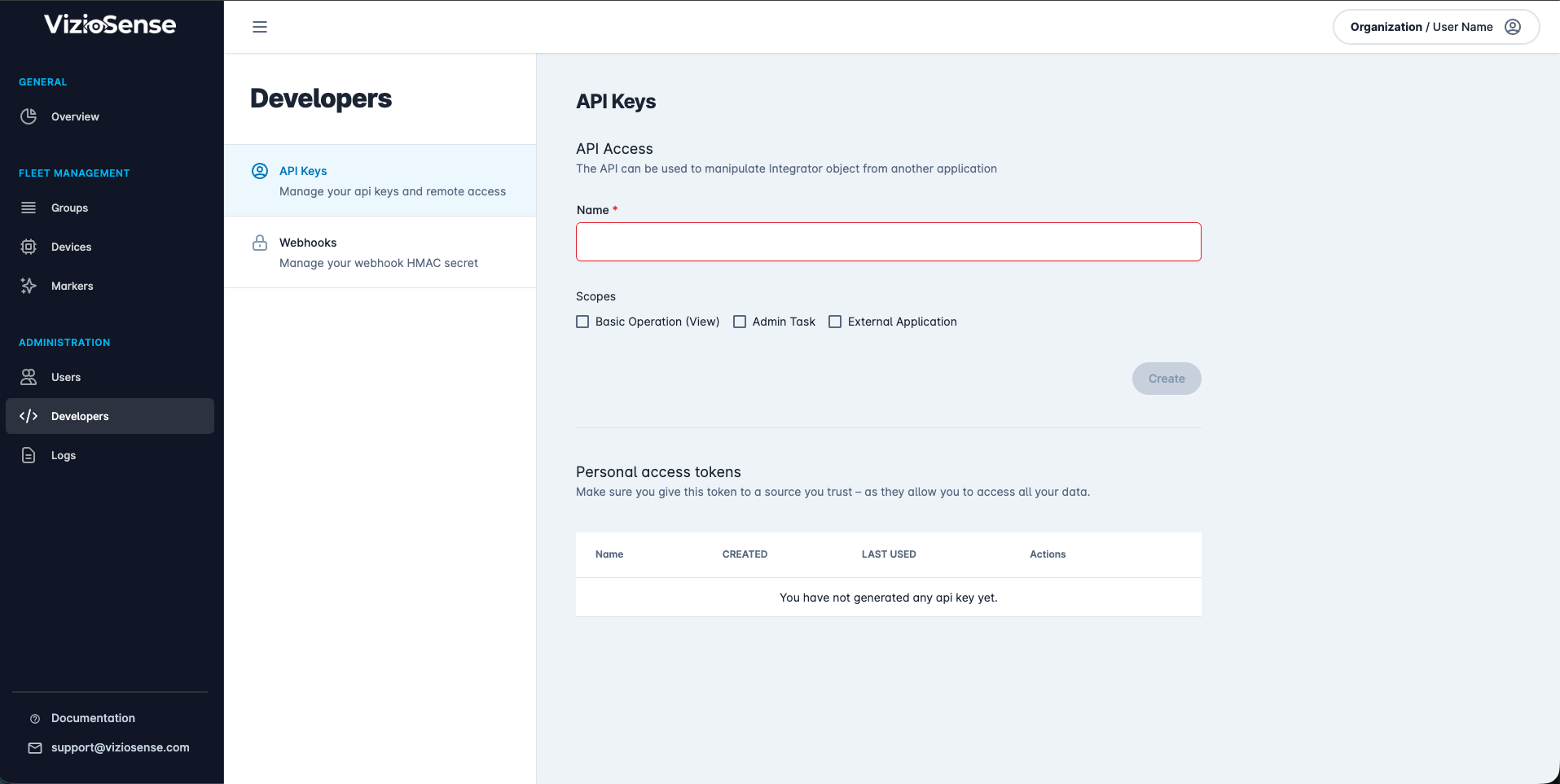Go to Groups in sidebar
The width and height of the screenshot is (1560, 784).
110,208
